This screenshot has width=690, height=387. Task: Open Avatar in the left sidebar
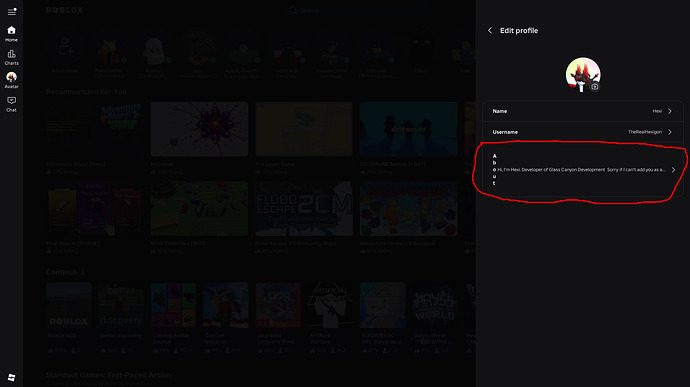11,81
